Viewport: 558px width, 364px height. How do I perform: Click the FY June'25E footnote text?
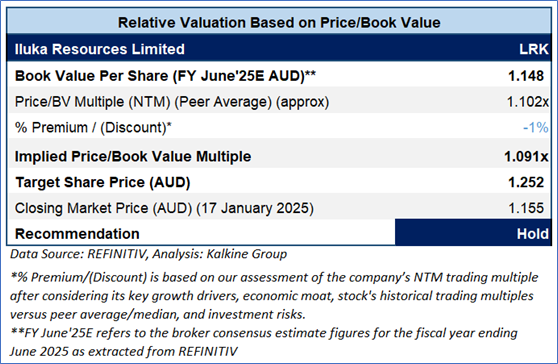pyautogui.click(x=264, y=342)
